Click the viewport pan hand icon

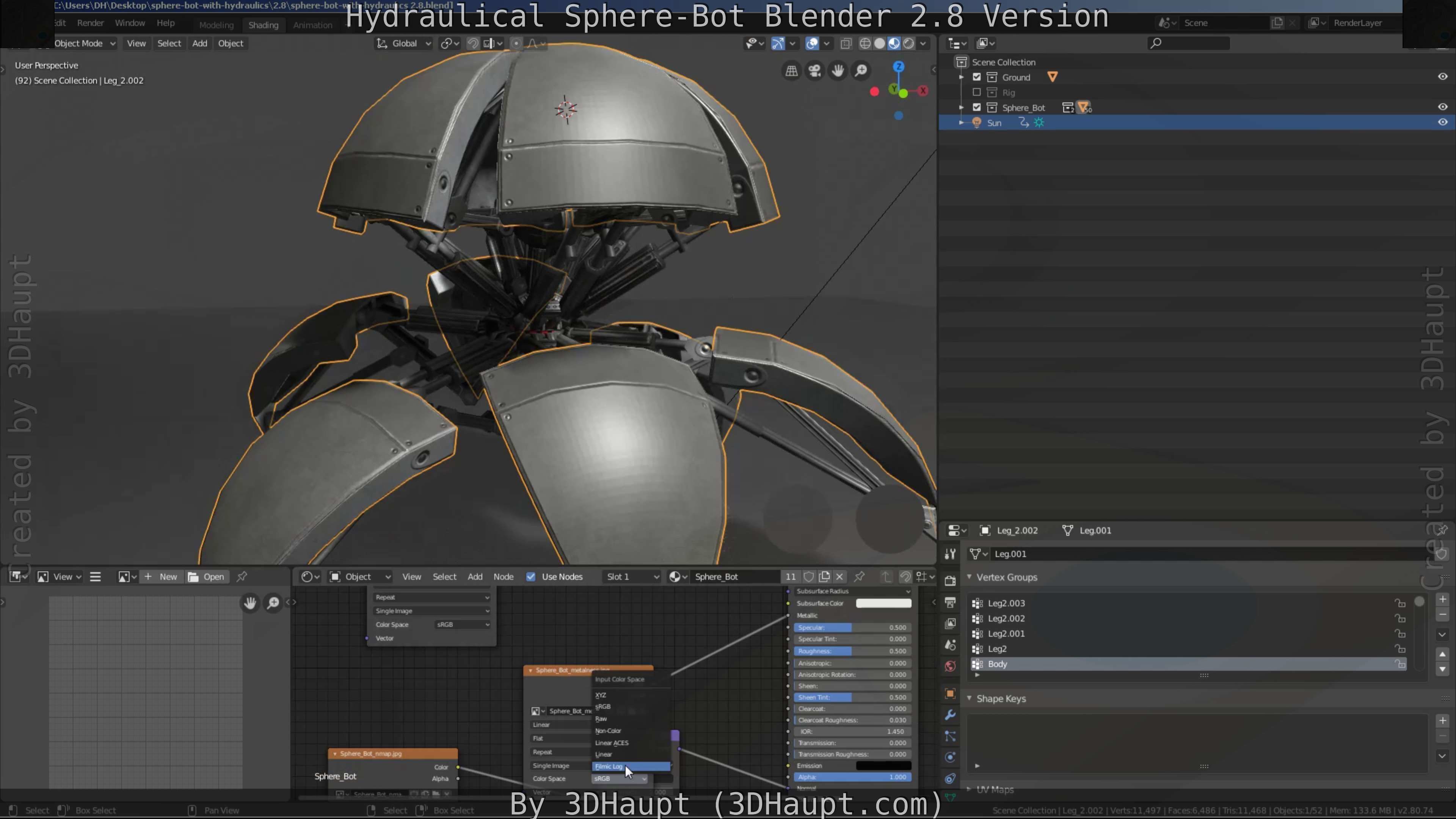(x=838, y=71)
